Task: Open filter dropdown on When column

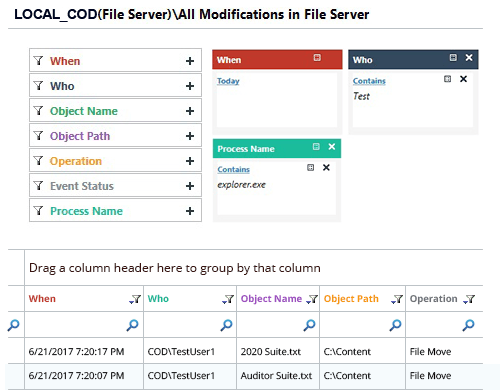Action: coord(135,299)
